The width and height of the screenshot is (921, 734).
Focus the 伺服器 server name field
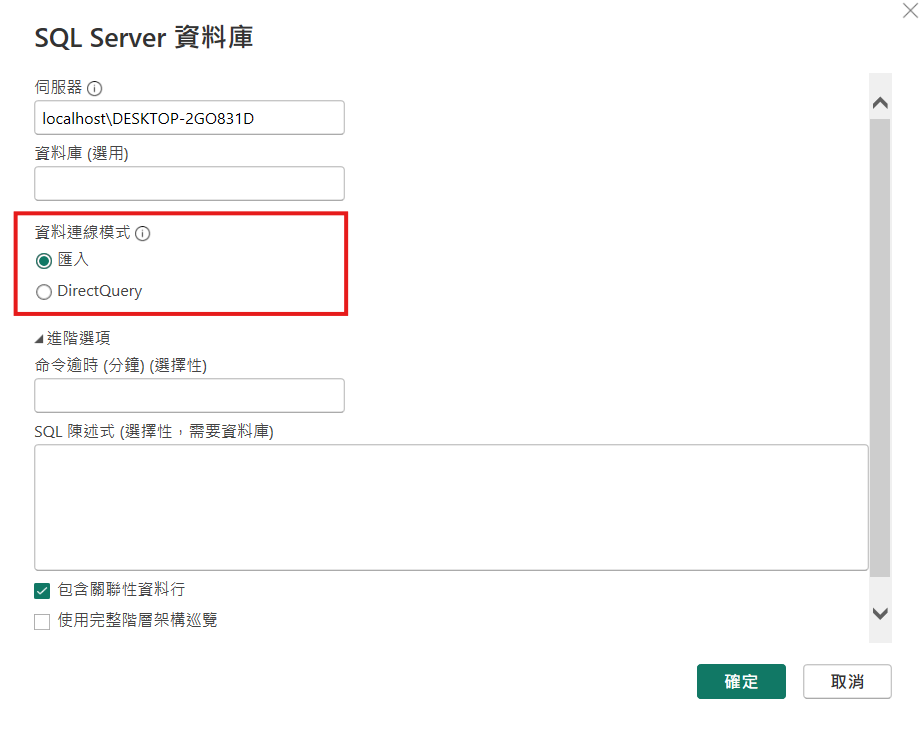[x=189, y=117]
